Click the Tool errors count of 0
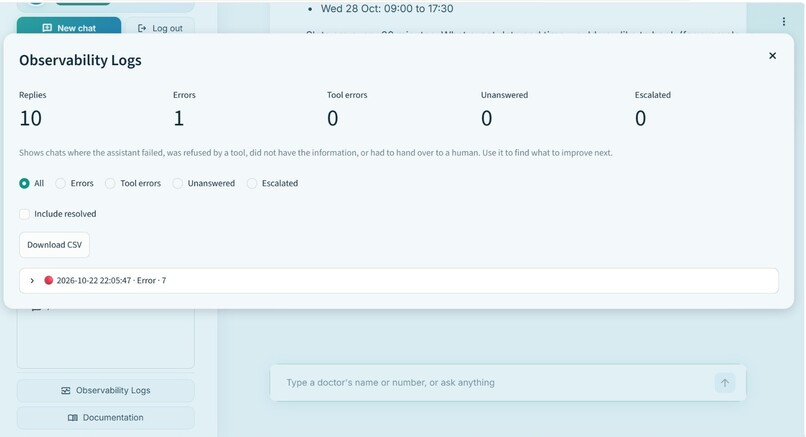The height and width of the screenshot is (437, 806). [333, 118]
